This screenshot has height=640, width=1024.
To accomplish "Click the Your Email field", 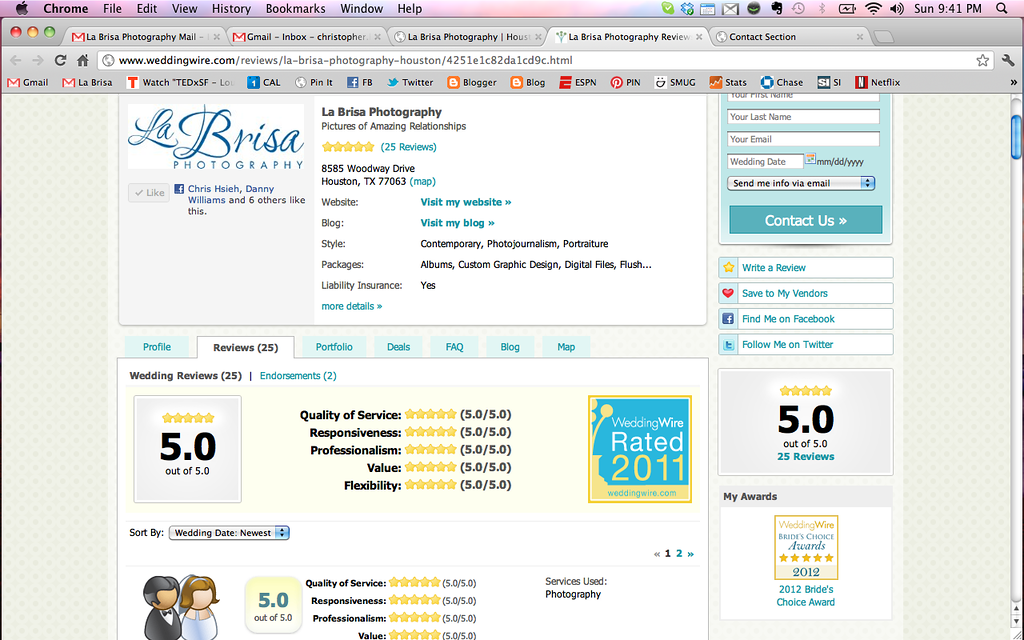I will [x=803, y=139].
